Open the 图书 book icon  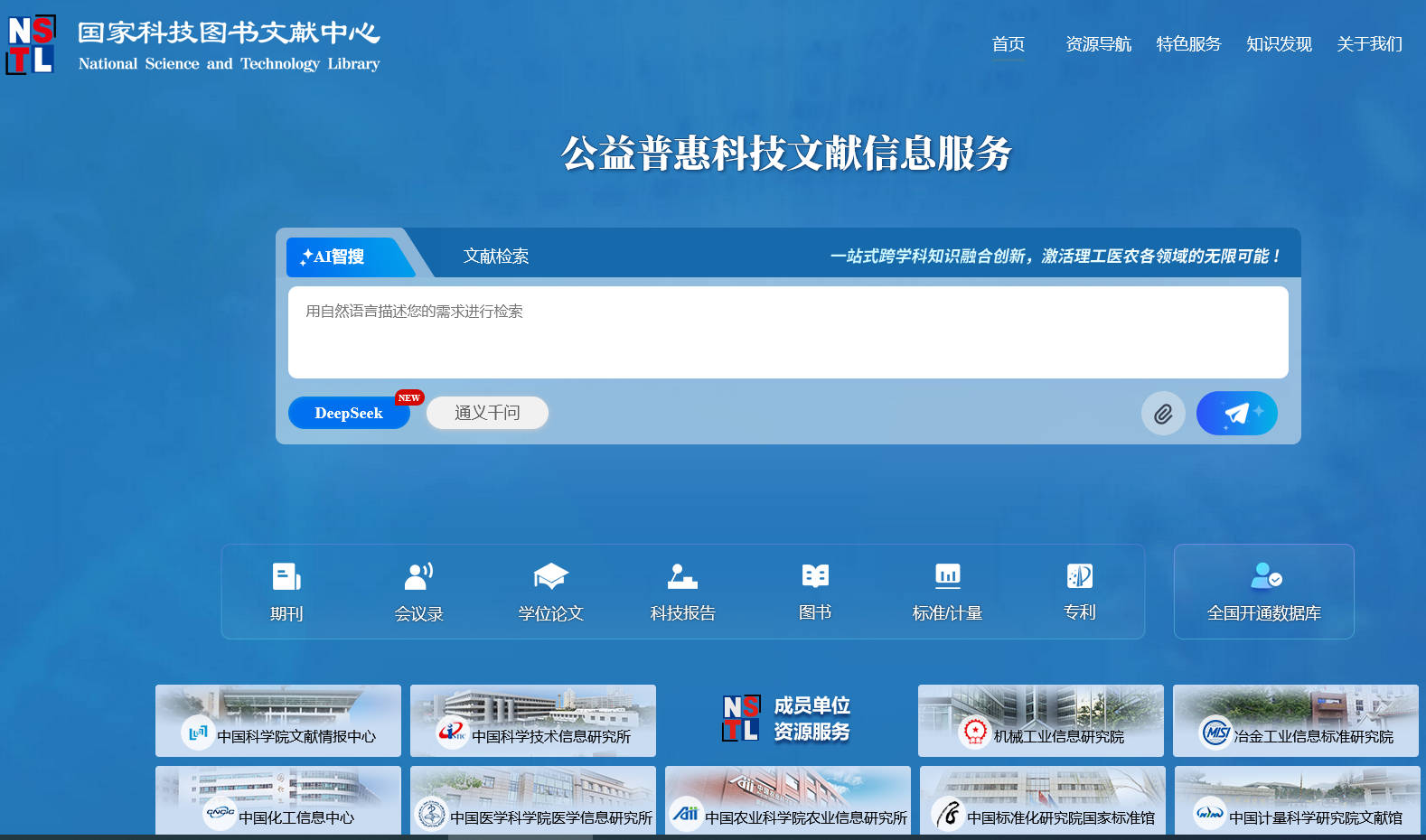815,575
